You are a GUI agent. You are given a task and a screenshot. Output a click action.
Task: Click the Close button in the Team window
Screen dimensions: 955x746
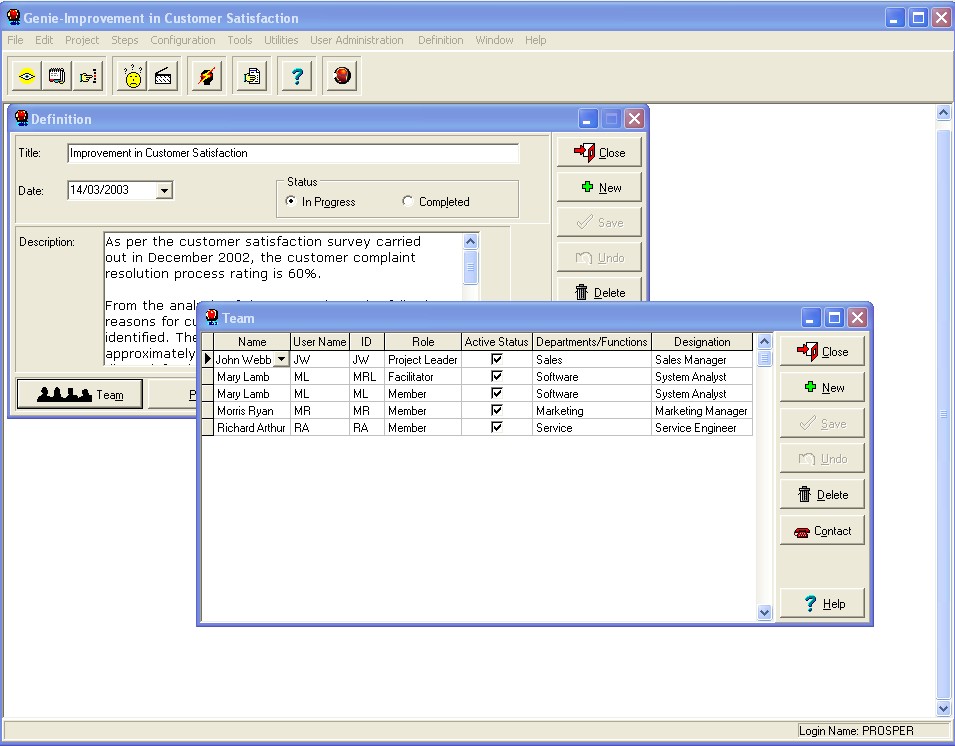pyautogui.click(x=822, y=351)
